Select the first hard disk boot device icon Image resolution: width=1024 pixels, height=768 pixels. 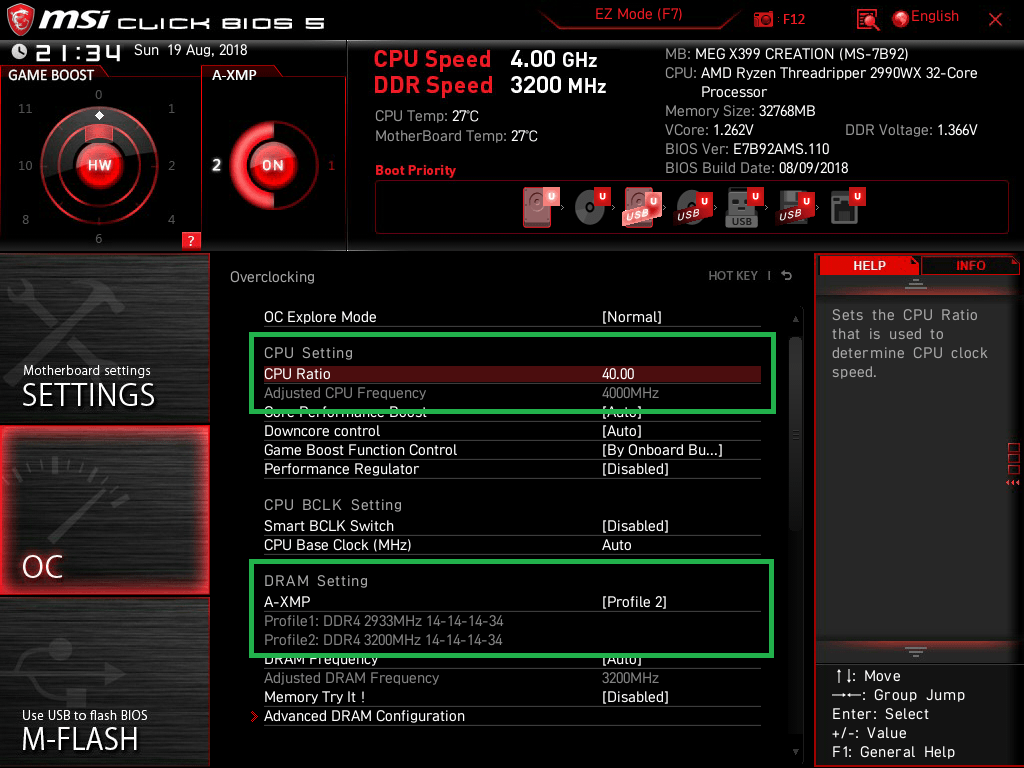coord(540,207)
